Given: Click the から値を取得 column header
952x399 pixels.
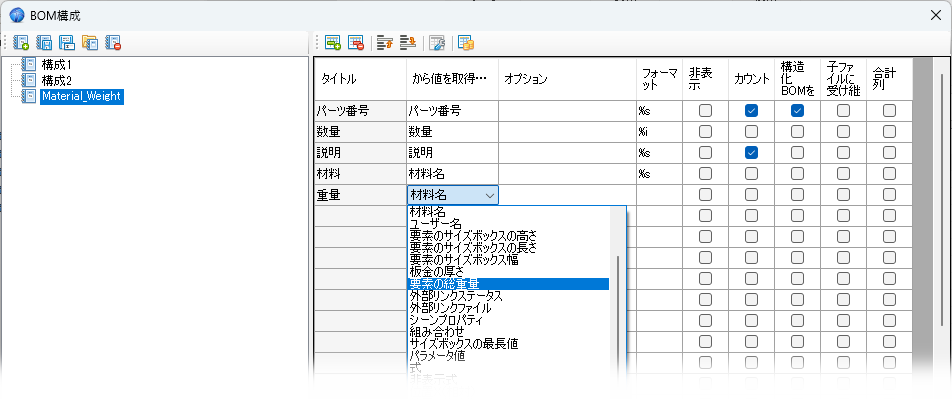Looking at the screenshot, I should coord(452,79).
